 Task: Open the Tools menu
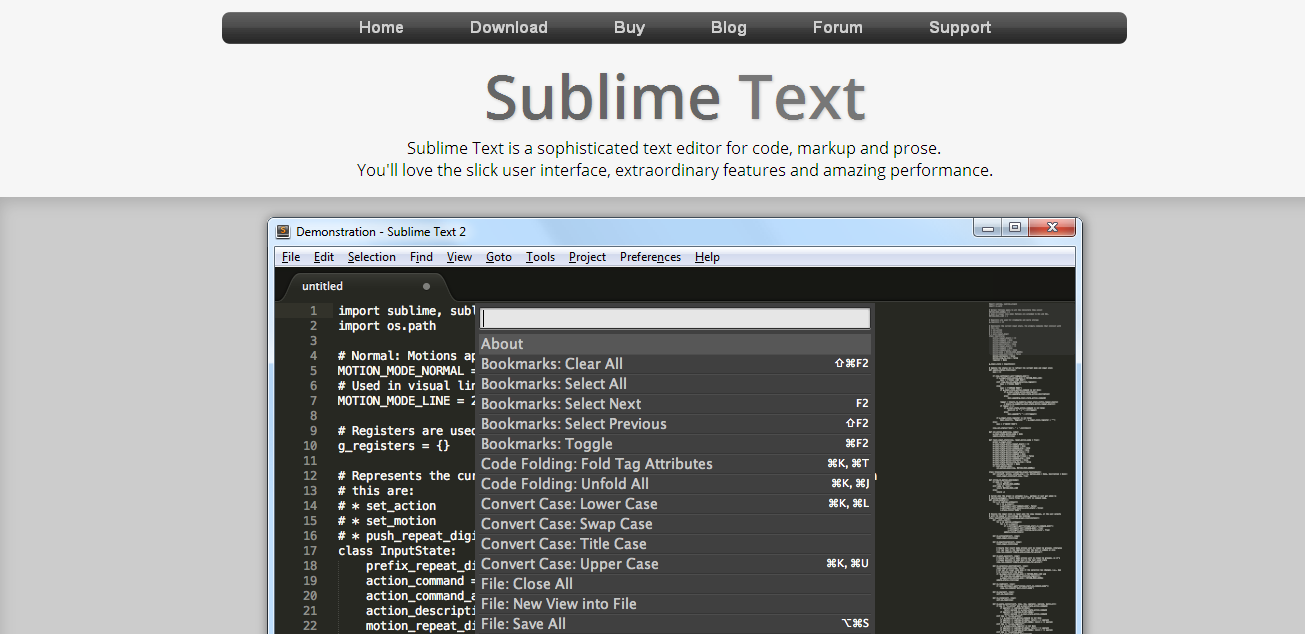point(540,257)
